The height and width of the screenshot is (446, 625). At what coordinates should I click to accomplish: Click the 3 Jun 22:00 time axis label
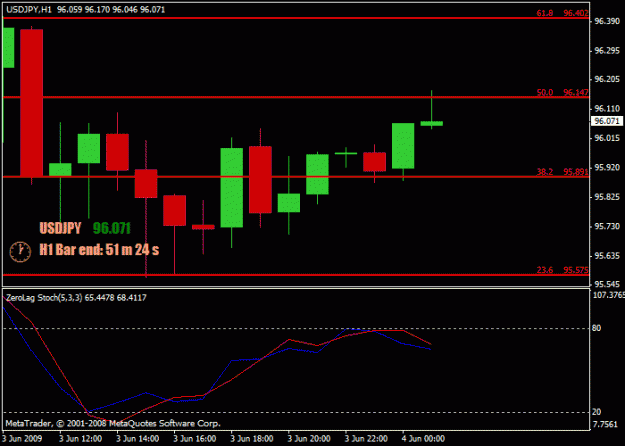pyautogui.click(x=366, y=439)
